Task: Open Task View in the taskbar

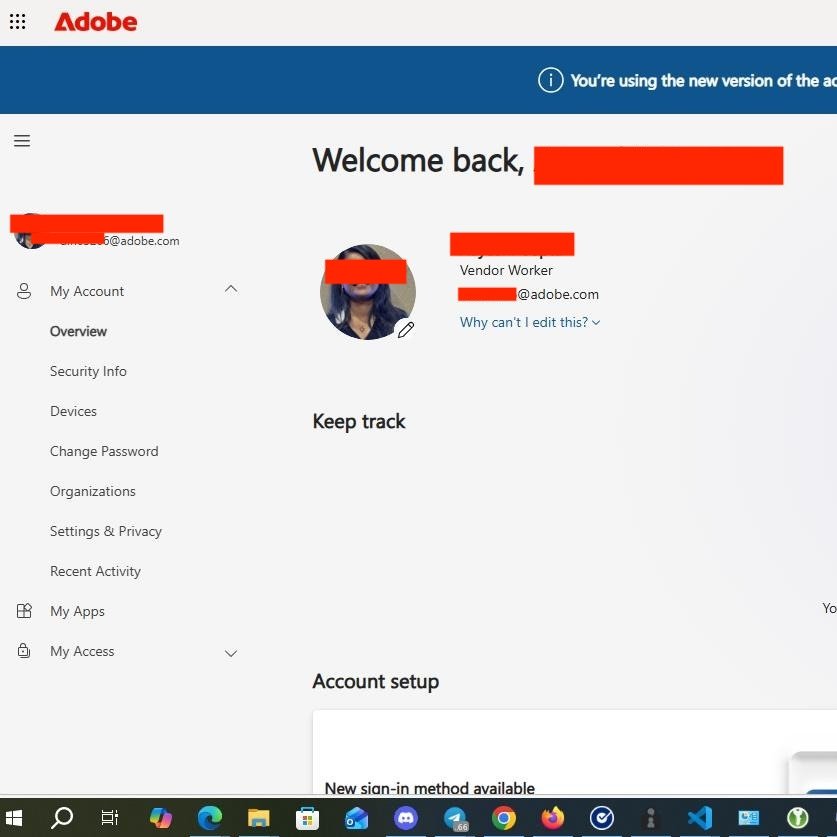Action: click(x=110, y=818)
